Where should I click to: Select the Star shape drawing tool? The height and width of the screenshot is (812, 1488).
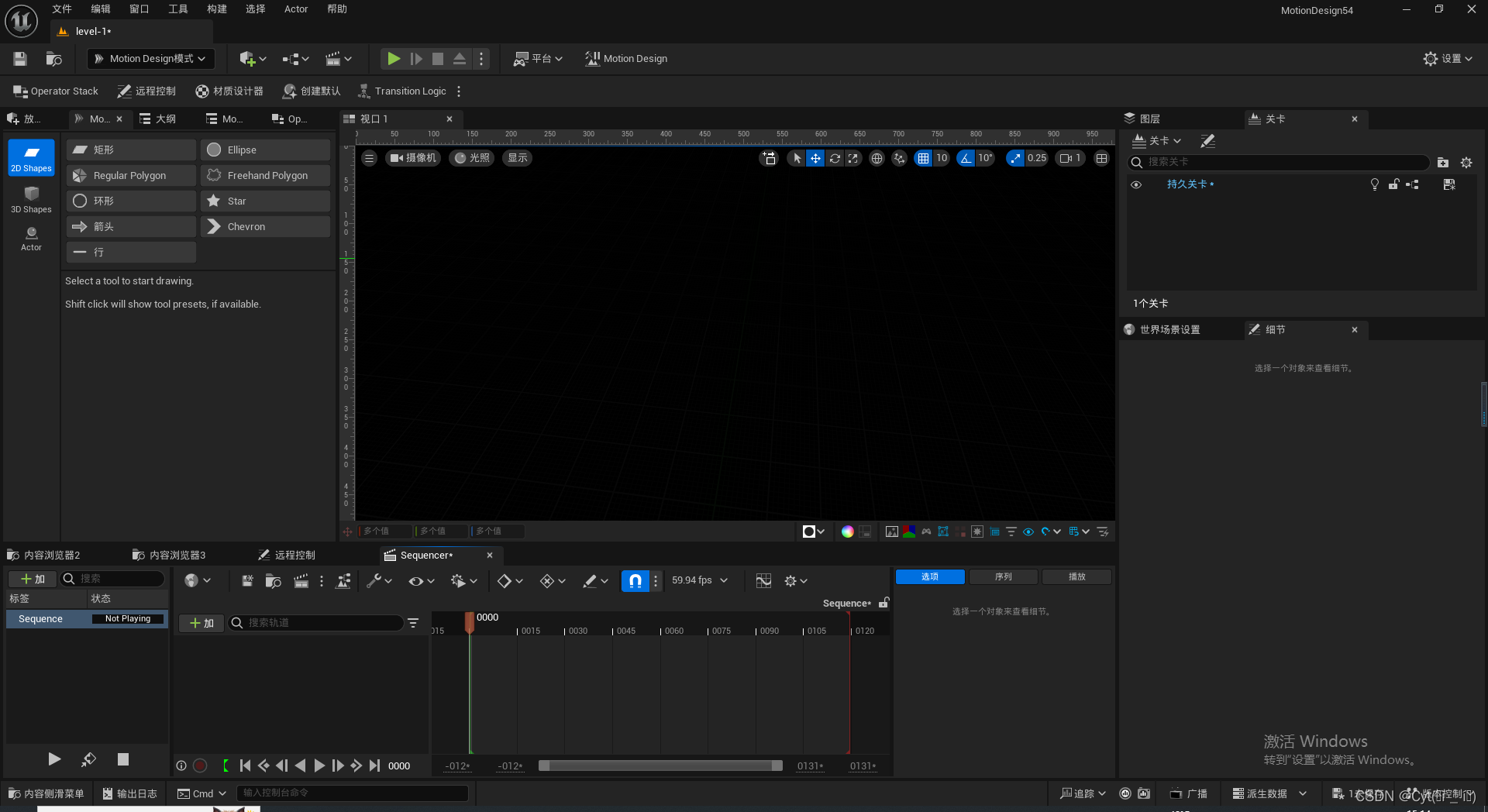pos(264,201)
